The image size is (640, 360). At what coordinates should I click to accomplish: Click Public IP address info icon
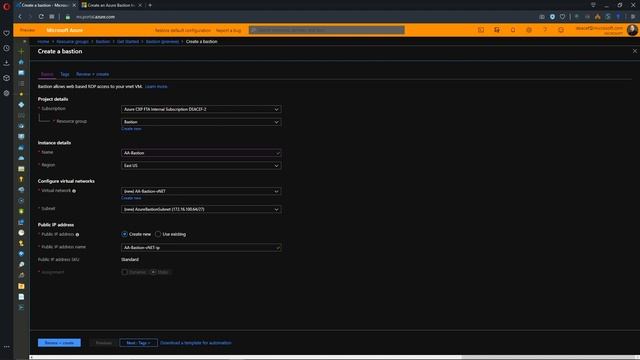pyautogui.click(x=77, y=235)
